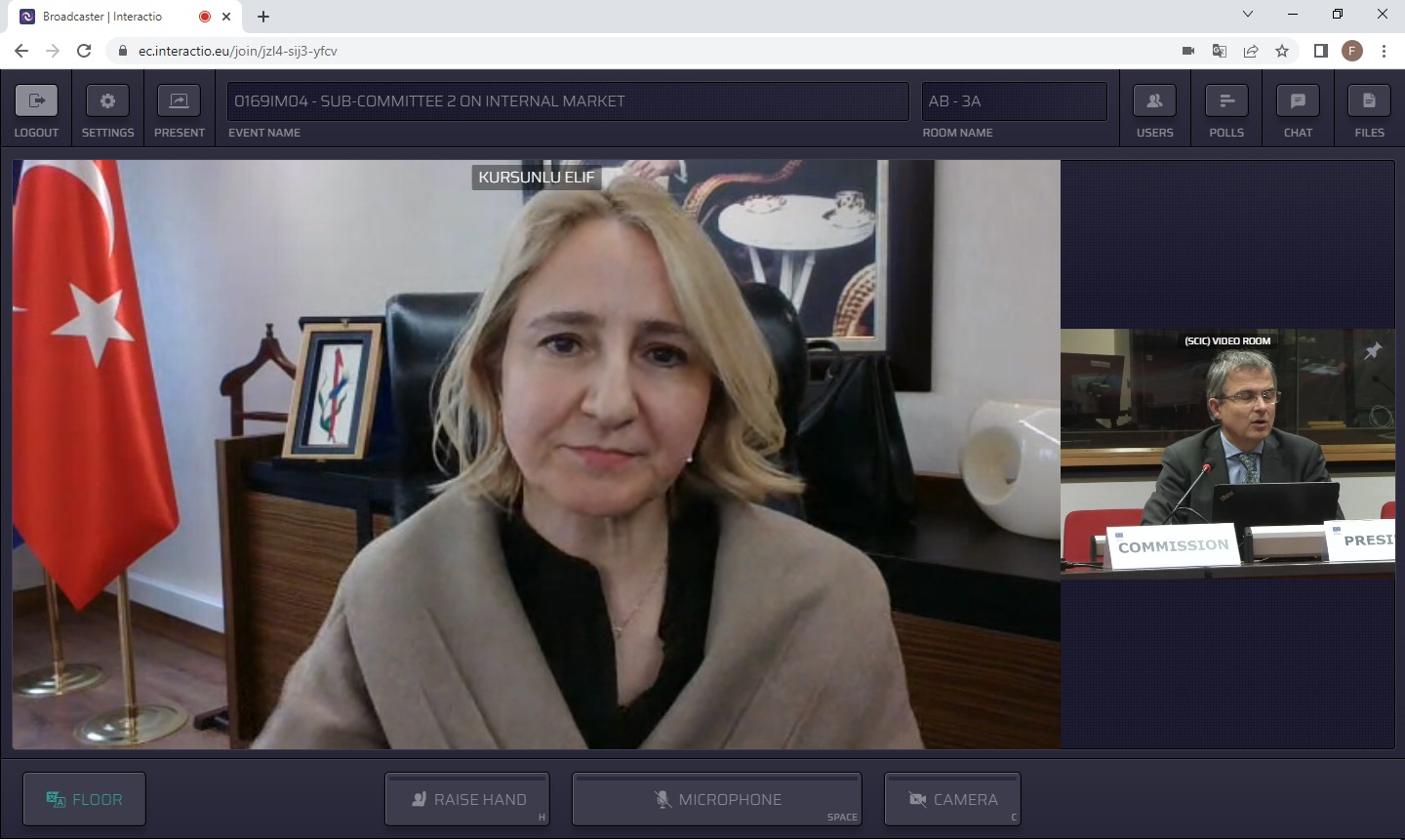1405x840 pixels.
Task: Click the Present screen-share icon
Action: pos(180,100)
